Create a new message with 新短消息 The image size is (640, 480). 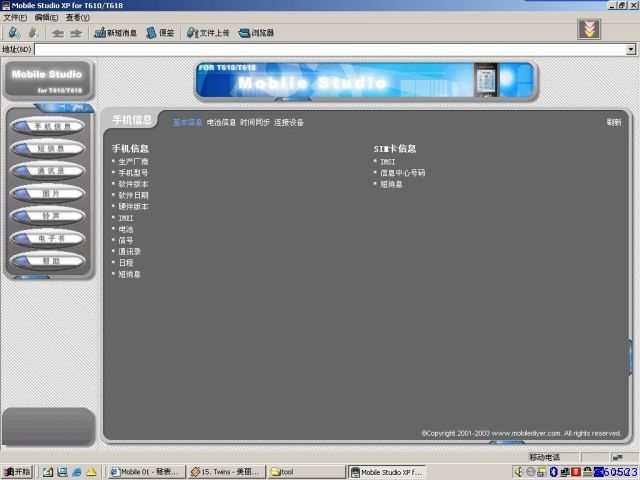116,33
